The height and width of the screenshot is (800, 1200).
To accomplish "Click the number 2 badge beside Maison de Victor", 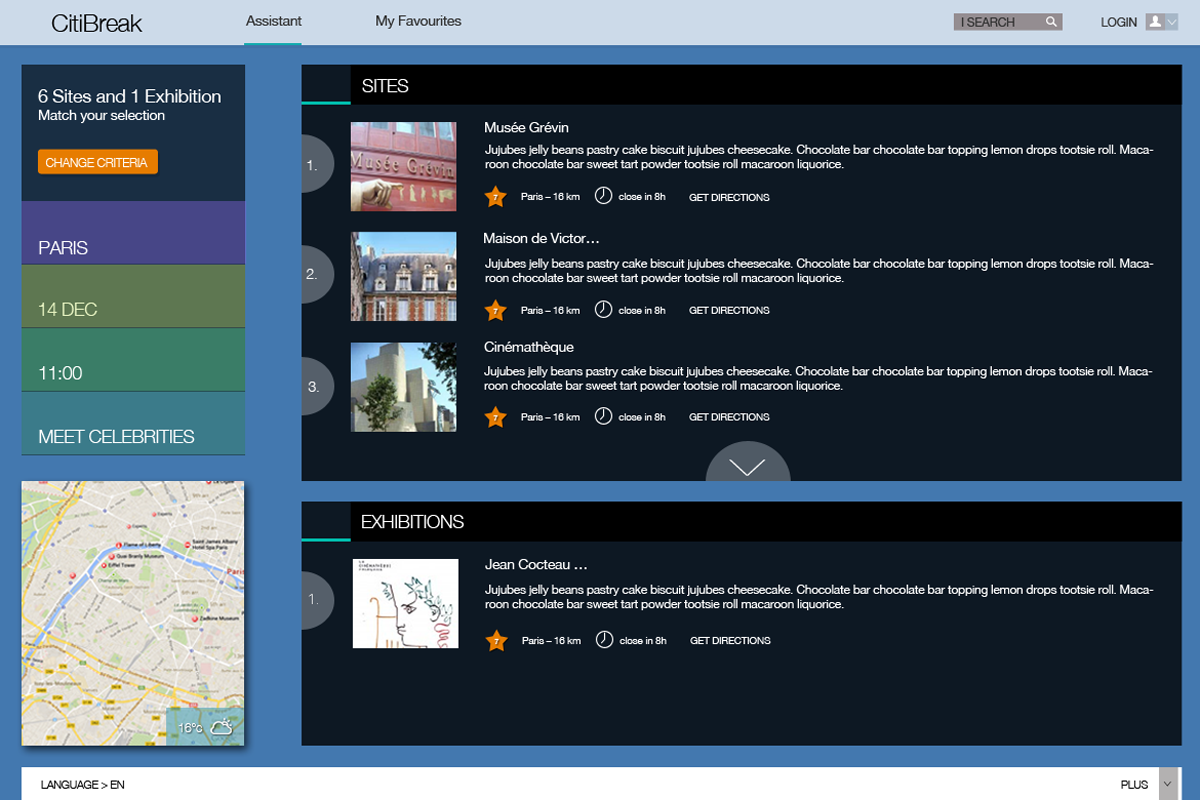I will coord(315,274).
